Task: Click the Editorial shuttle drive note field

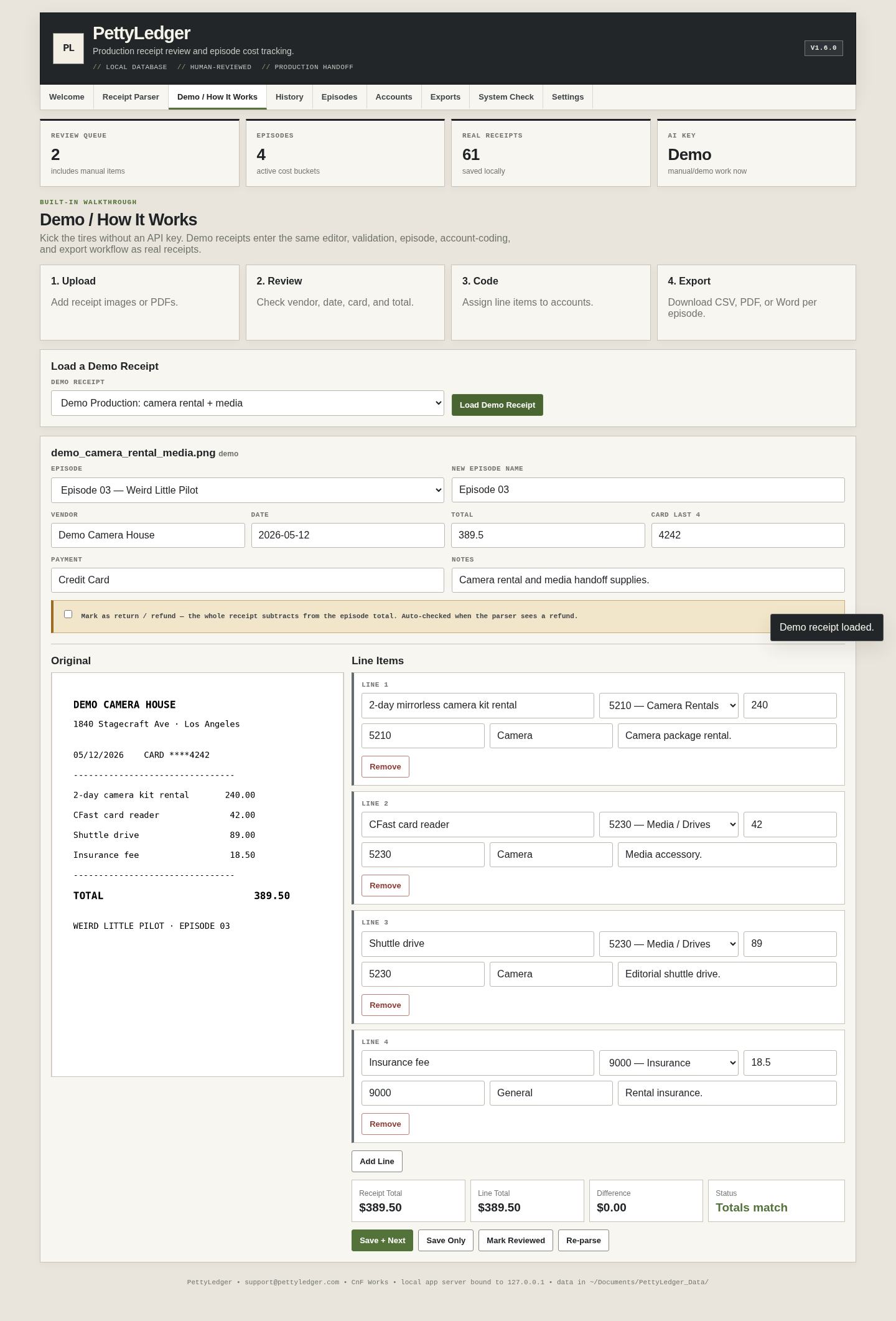Action: [x=727, y=974]
